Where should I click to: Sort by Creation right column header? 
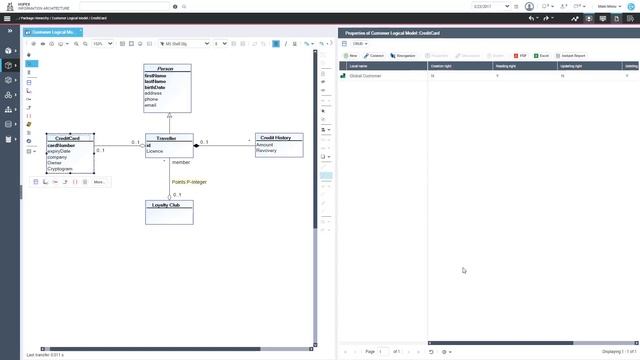[x=460, y=66]
